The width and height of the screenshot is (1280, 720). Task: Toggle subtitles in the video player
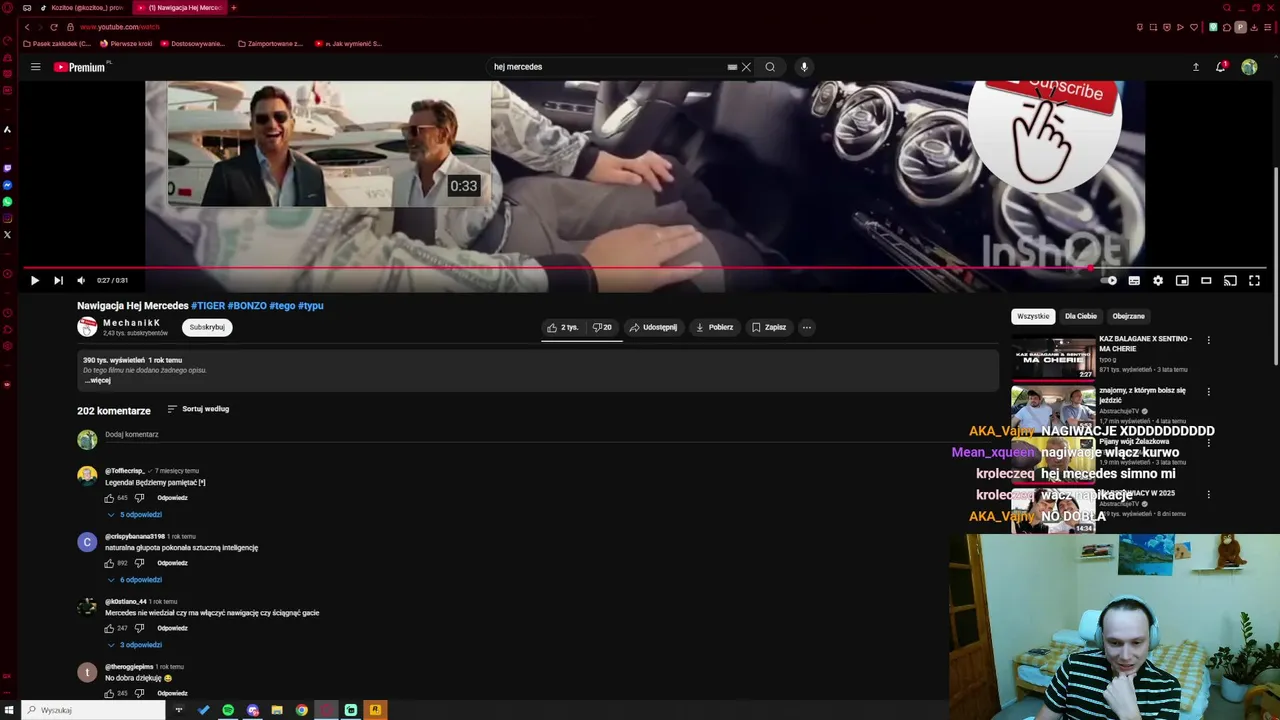tap(1134, 281)
